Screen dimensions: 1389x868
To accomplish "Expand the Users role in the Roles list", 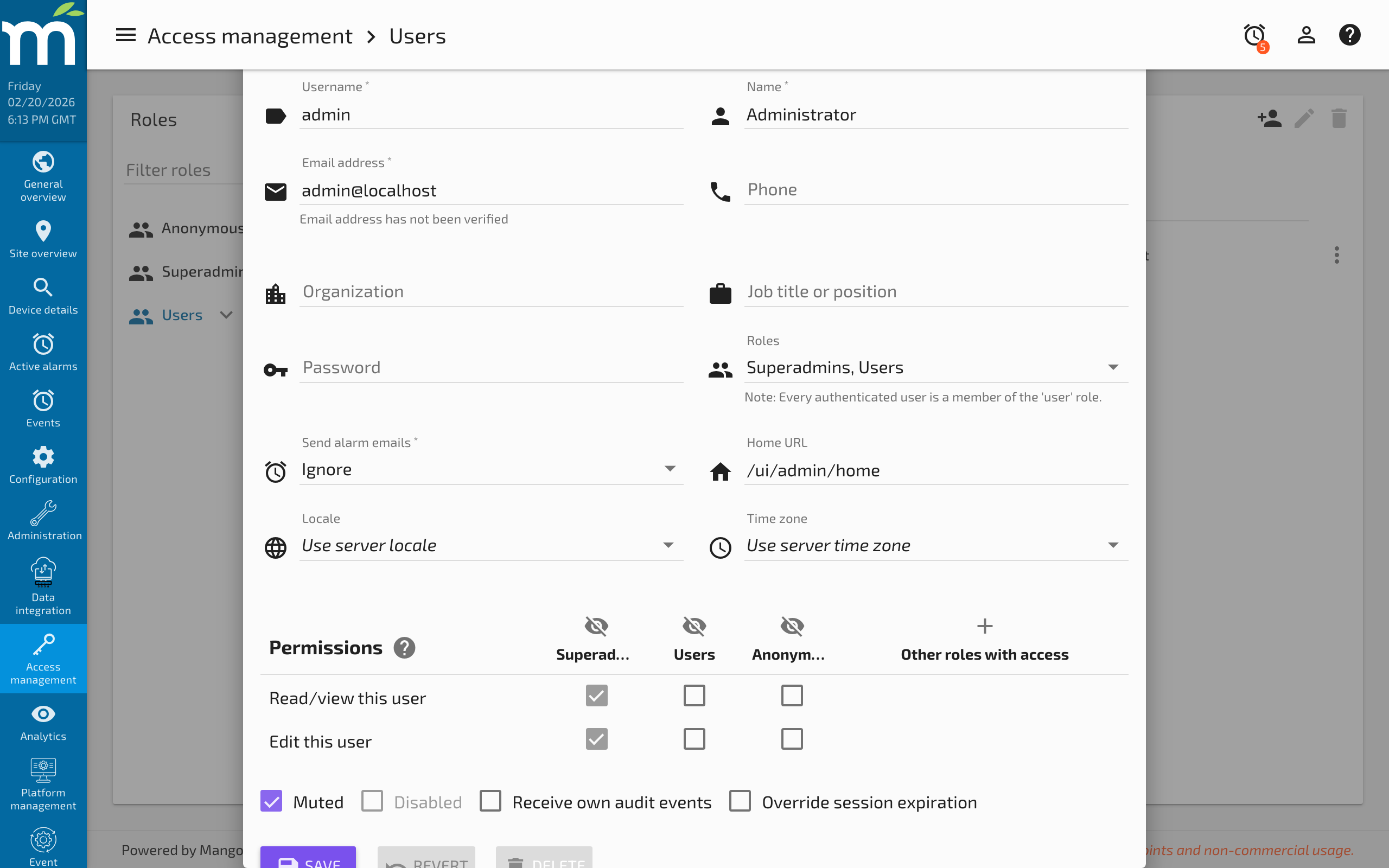I will (226, 315).
